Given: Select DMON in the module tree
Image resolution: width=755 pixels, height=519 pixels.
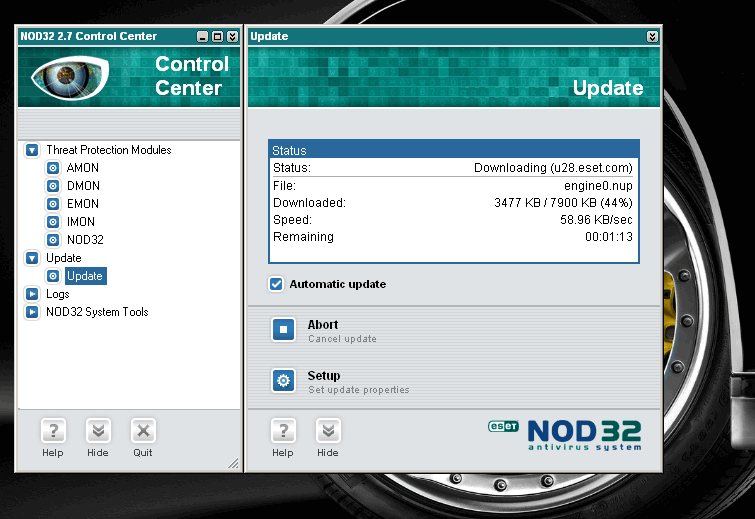Looking at the screenshot, I should click(x=83, y=186).
